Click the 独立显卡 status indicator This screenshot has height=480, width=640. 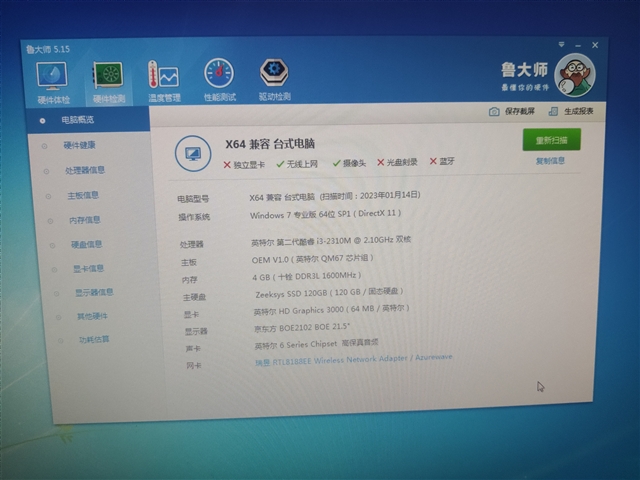click(244, 164)
